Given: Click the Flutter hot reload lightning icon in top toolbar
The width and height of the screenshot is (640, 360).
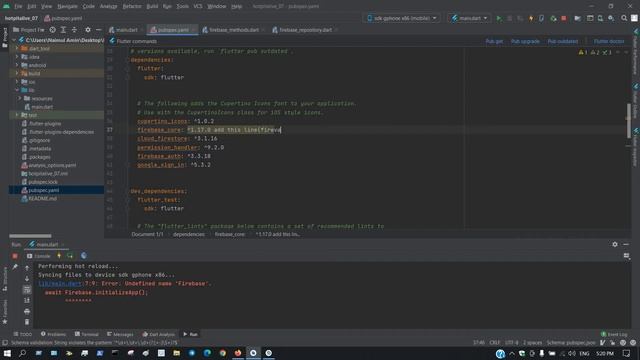Looking at the screenshot, I should point(531,18).
